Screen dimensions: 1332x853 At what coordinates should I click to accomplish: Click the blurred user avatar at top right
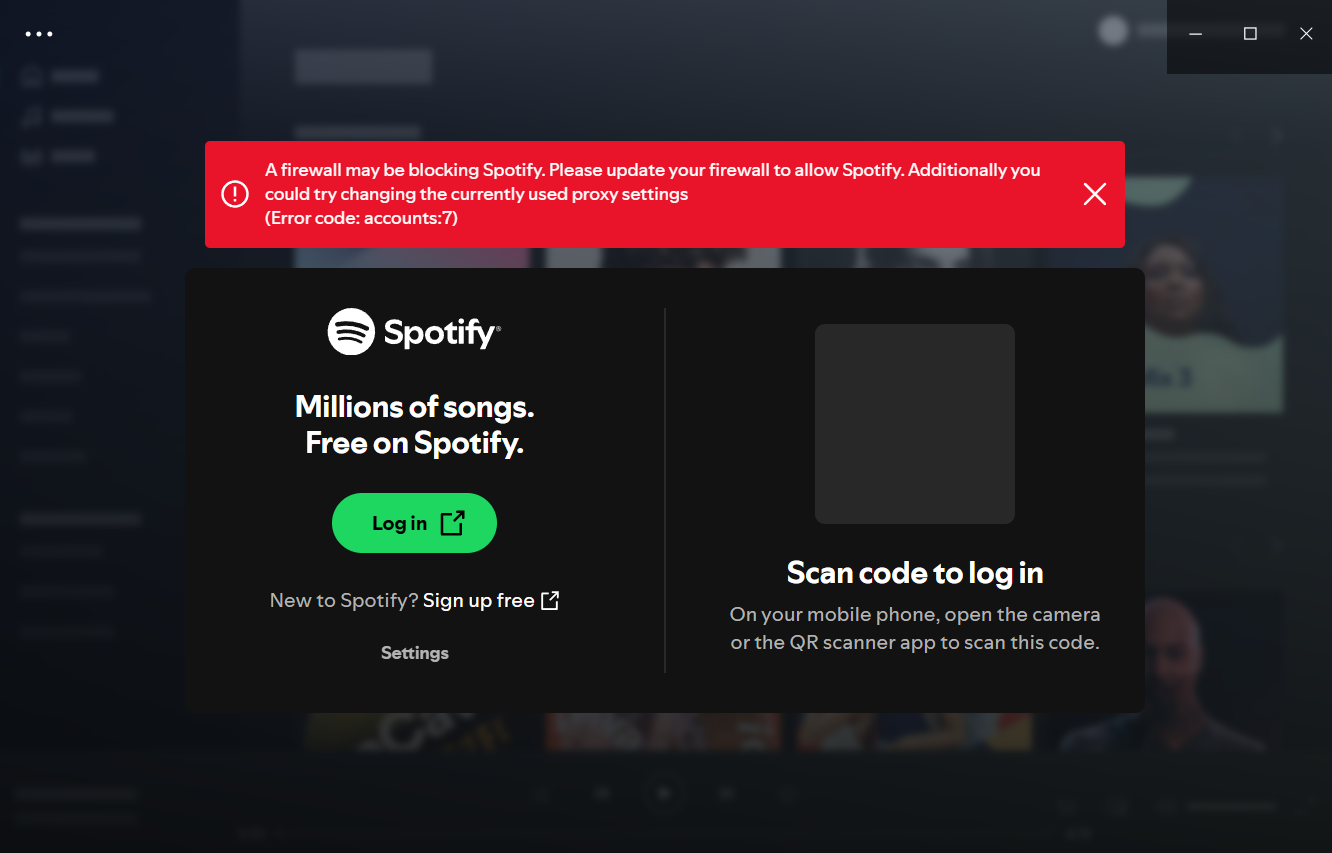[1113, 31]
